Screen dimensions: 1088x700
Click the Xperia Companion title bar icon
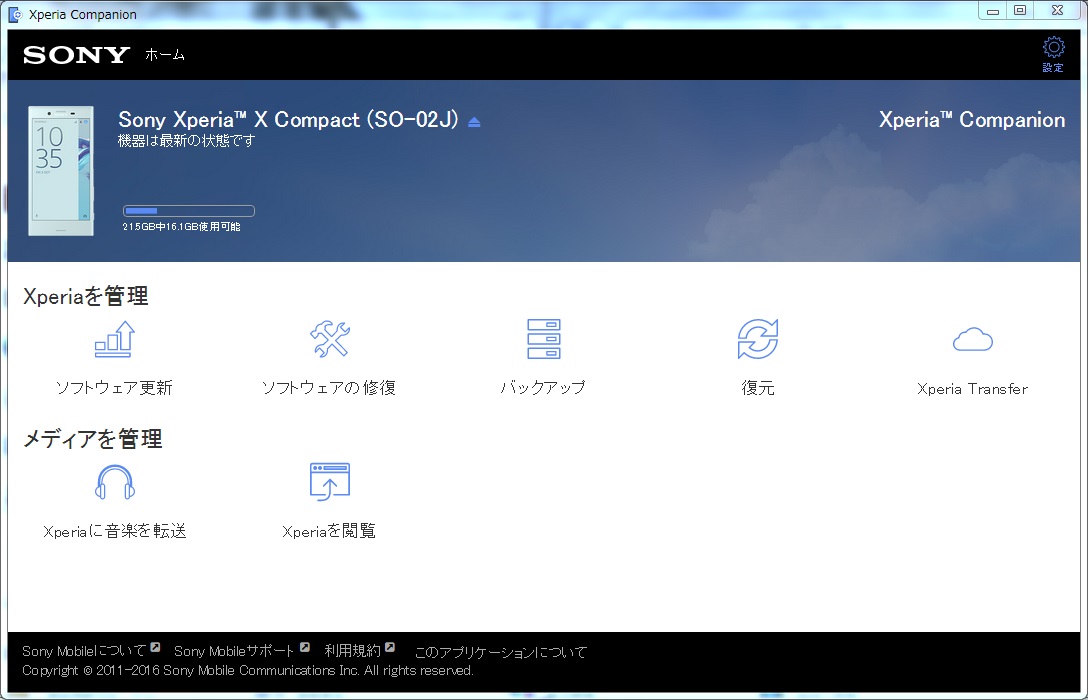15,14
